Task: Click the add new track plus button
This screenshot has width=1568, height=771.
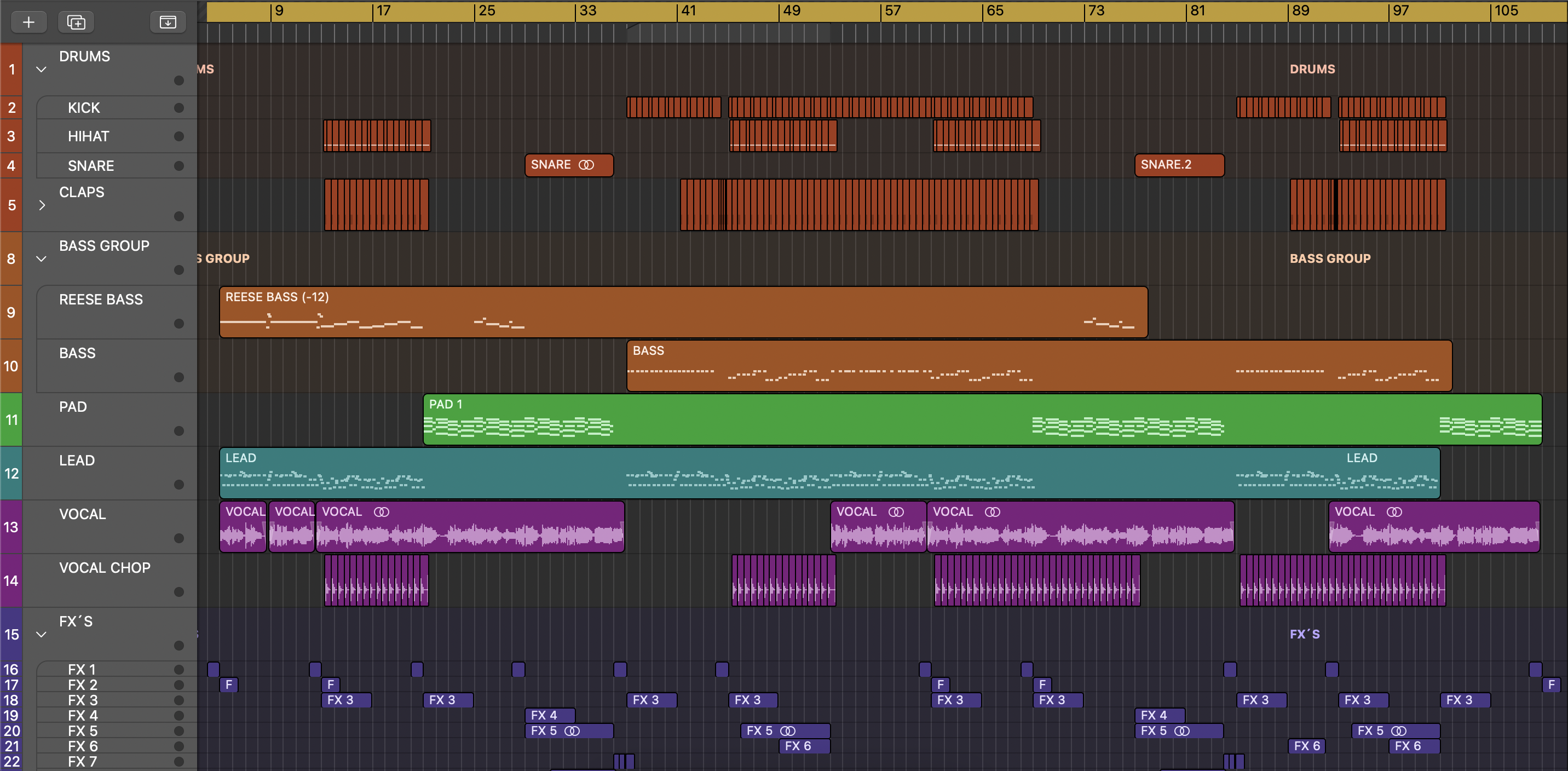Action: [x=28, y=22]
